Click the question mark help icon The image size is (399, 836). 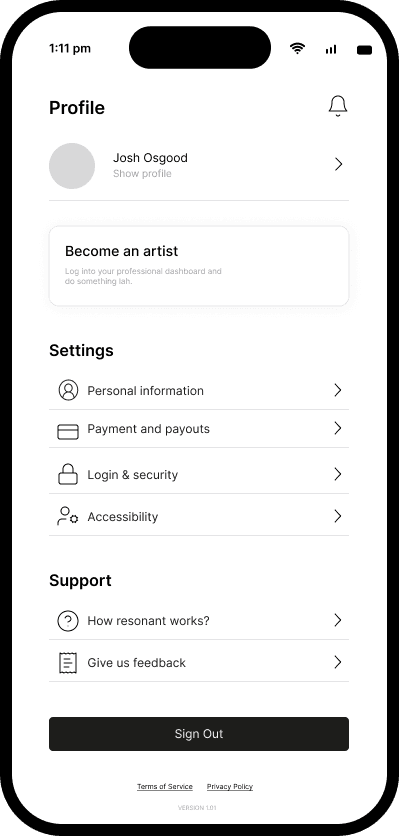click(68, 621)
